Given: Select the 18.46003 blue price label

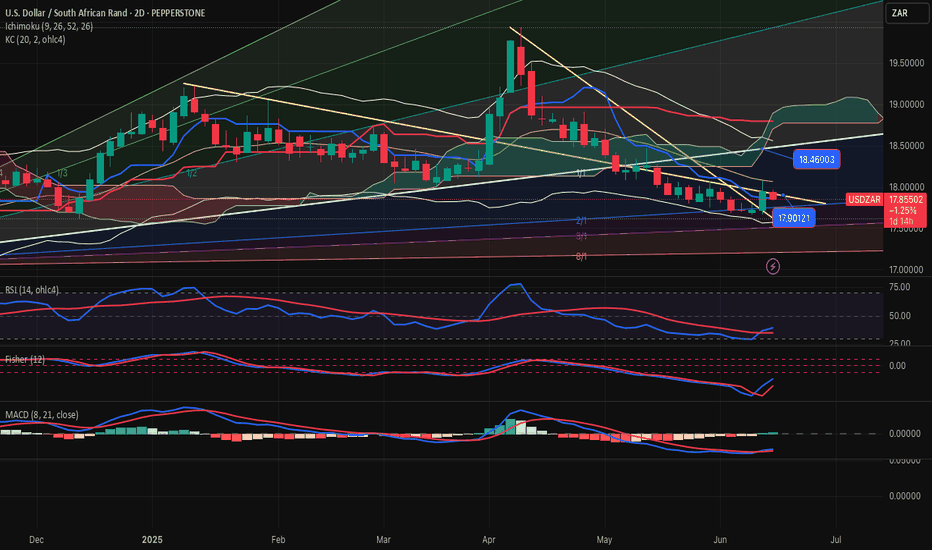Looking at the screenshot, I should pyautogui.click(x=816, y=159).
